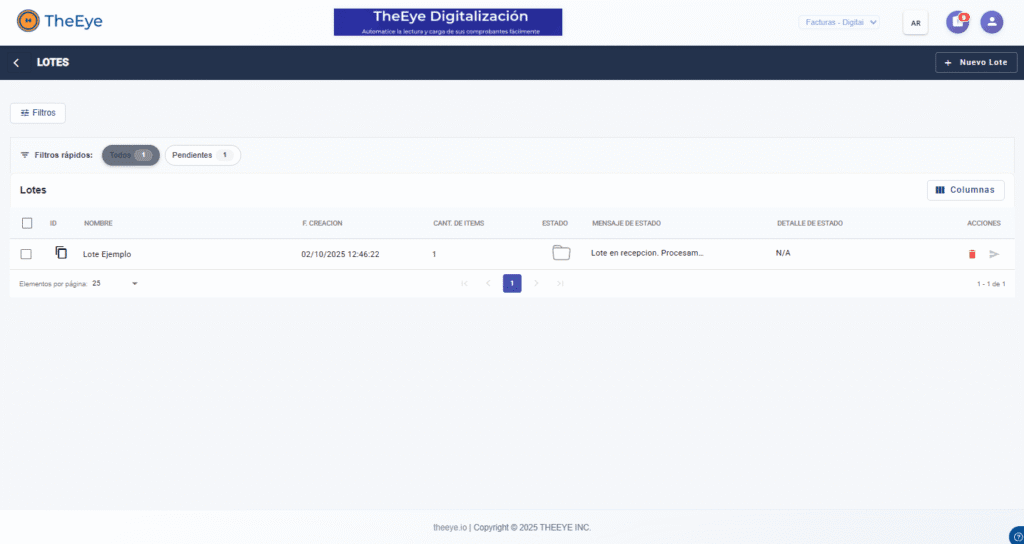Toggle the select-all checkbox in the table header

[27, 223]
